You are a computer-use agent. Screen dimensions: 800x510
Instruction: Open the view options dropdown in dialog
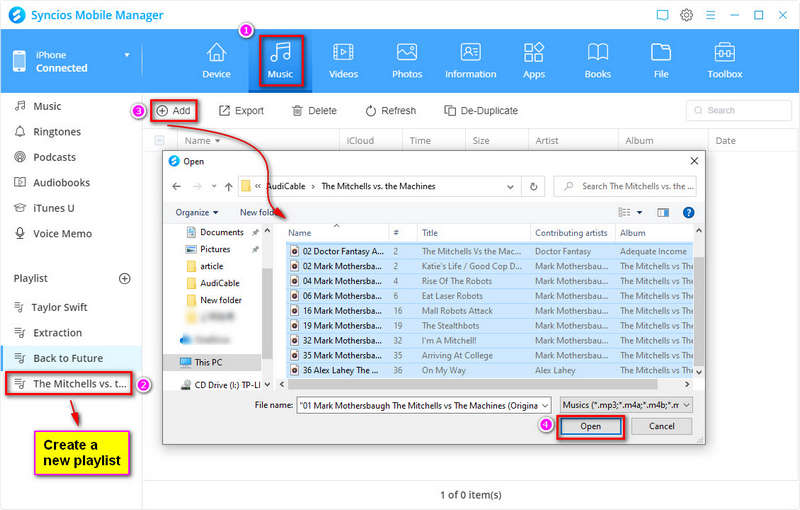639,213
